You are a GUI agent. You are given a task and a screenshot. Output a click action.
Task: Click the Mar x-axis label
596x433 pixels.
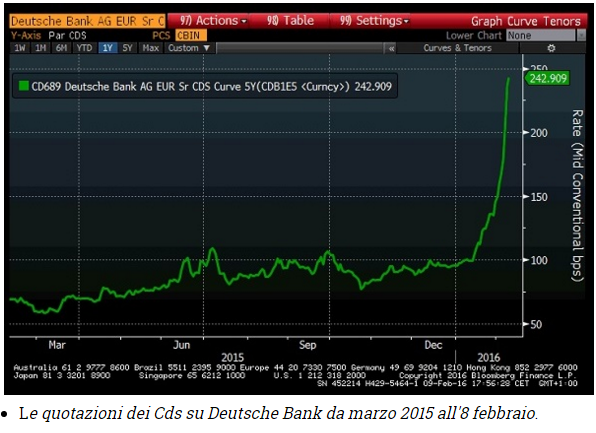(x=57, y=345)
